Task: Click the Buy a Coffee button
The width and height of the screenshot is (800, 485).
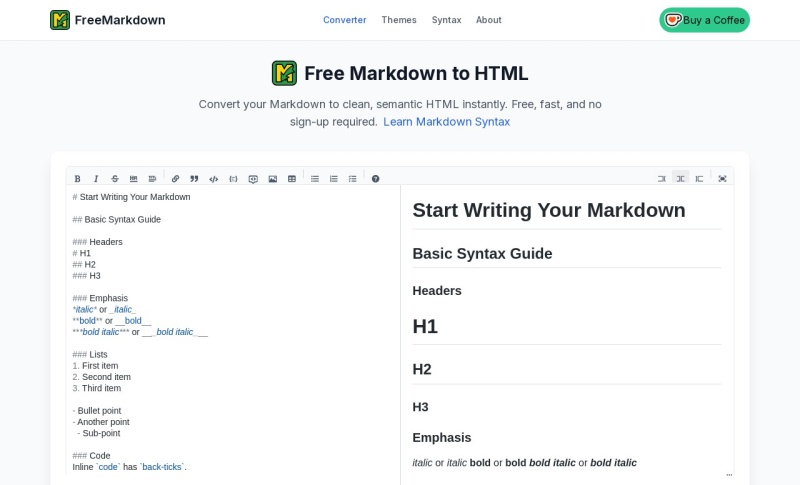Action: coord(705,20)
